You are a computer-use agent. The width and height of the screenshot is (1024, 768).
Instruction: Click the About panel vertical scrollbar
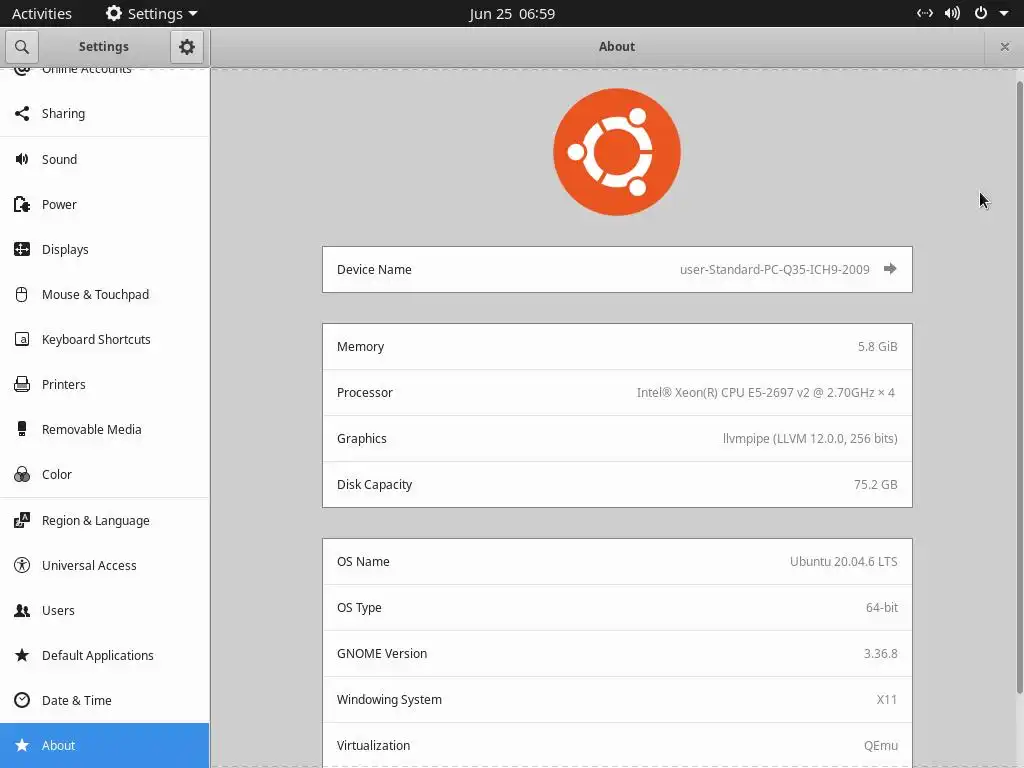point(1019,387)
